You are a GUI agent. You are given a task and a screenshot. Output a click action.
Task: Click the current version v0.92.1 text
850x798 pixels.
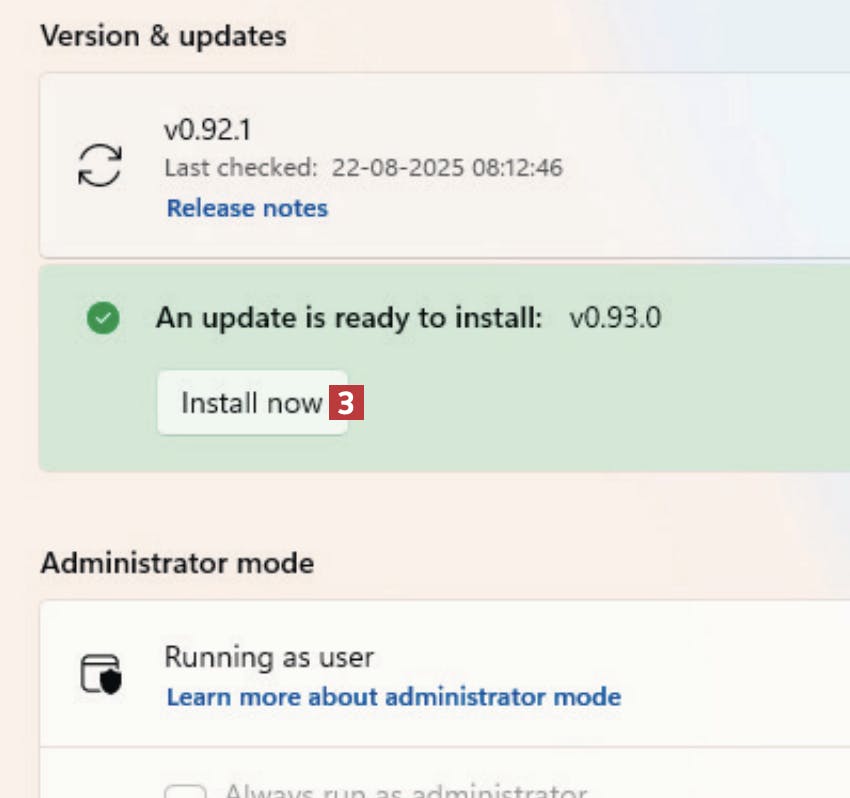click(209, 130)
